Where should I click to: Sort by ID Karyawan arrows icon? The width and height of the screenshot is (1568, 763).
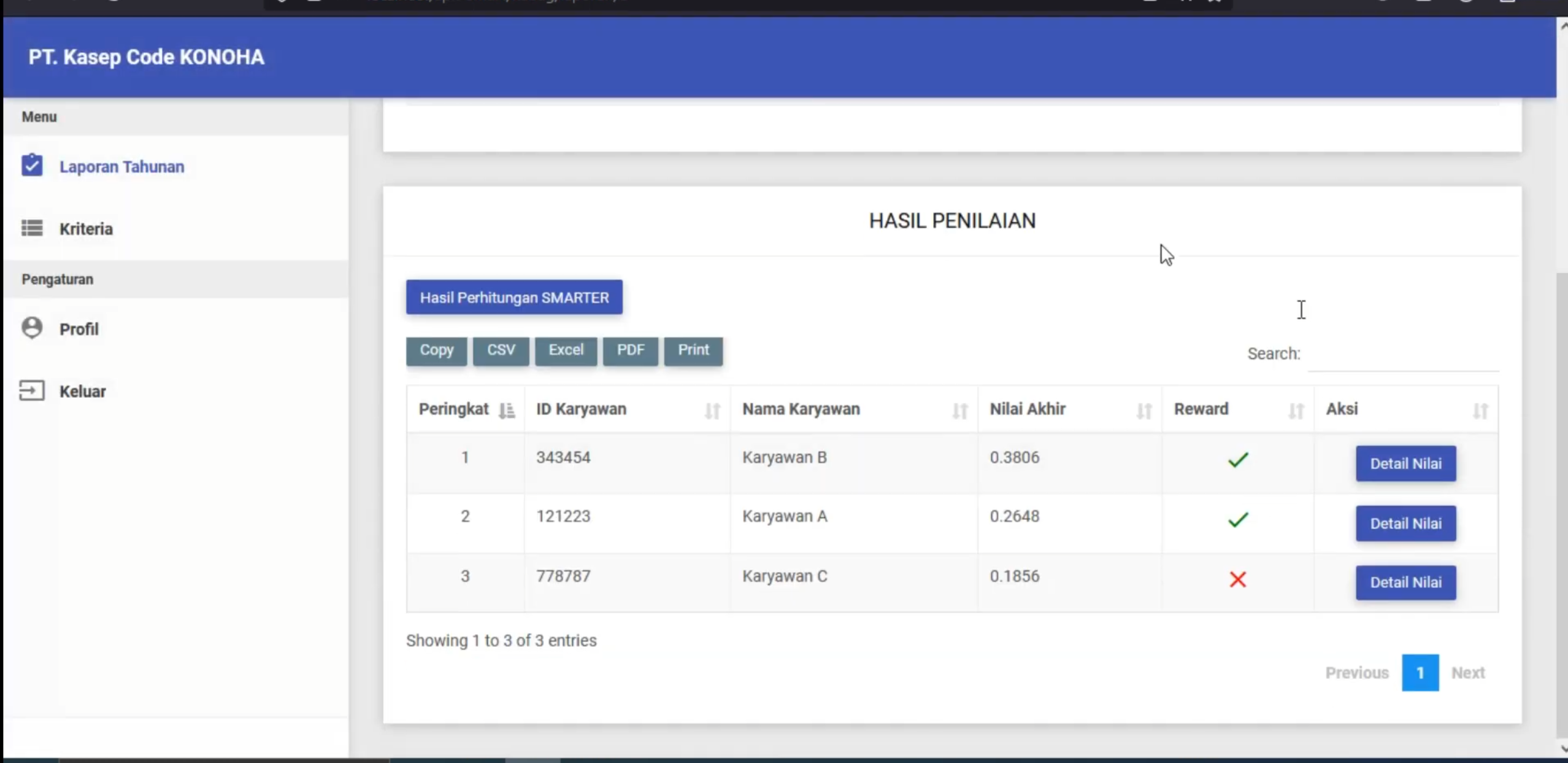(712, 410)
